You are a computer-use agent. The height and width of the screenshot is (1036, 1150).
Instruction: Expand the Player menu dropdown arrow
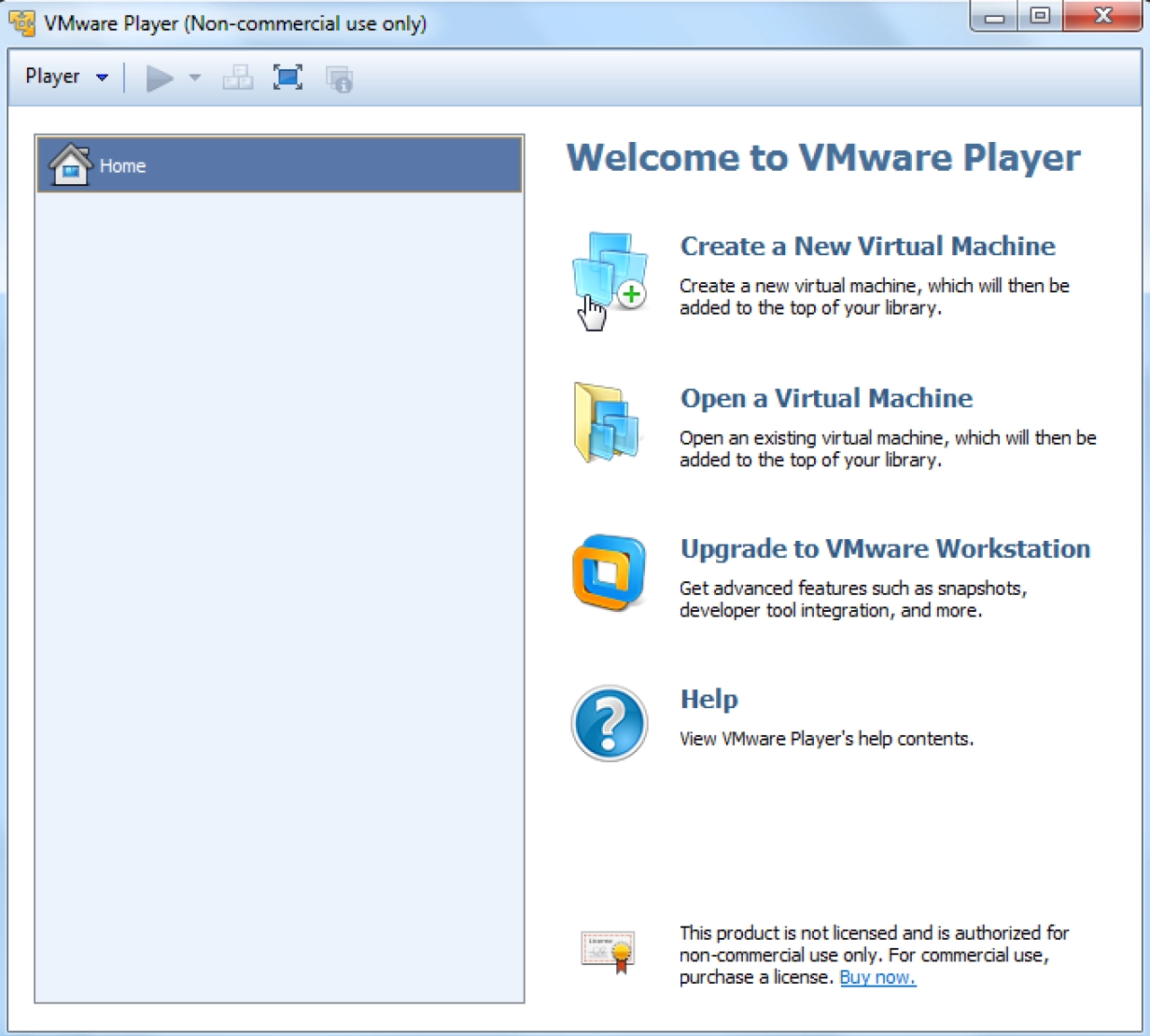tap(102, 77)
